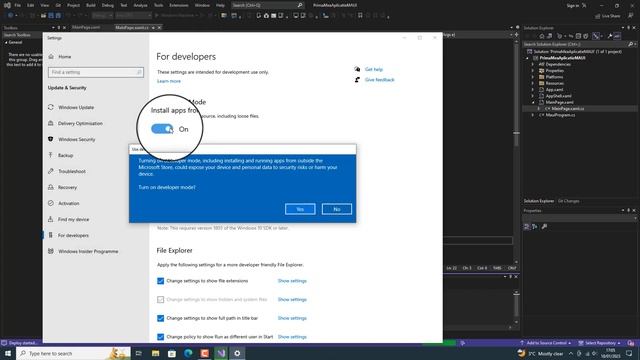Screen dimensions: 640x360
Task: Click the Visual Studio taskbar icon
Action: (x=221, y=353)
